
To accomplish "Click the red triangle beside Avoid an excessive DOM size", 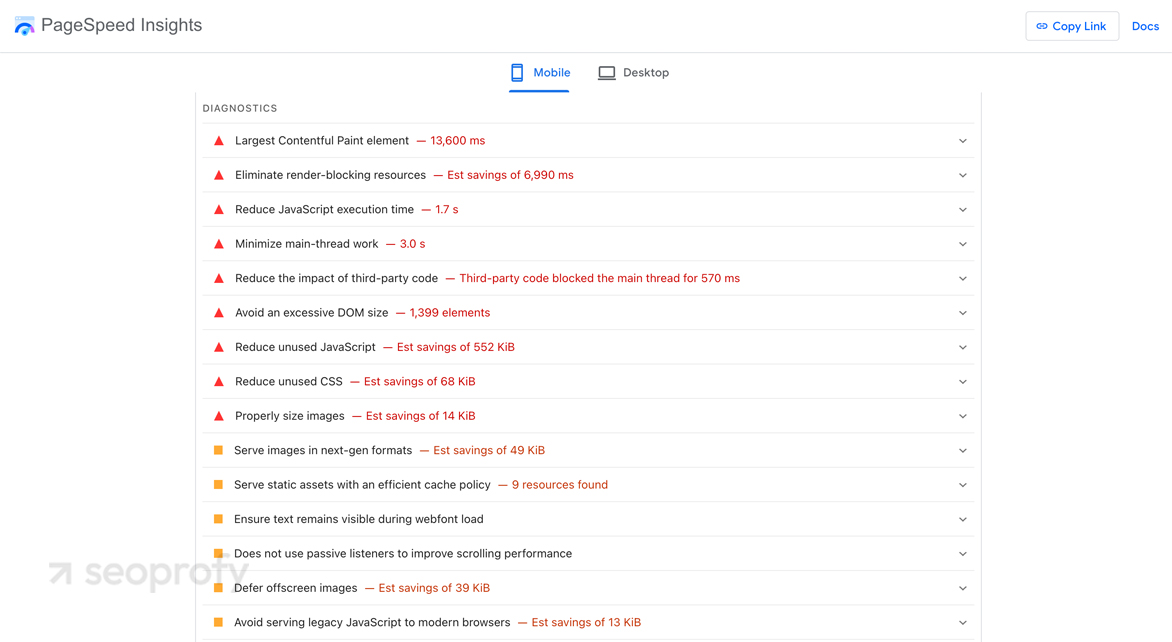I will tap(219, 312).
